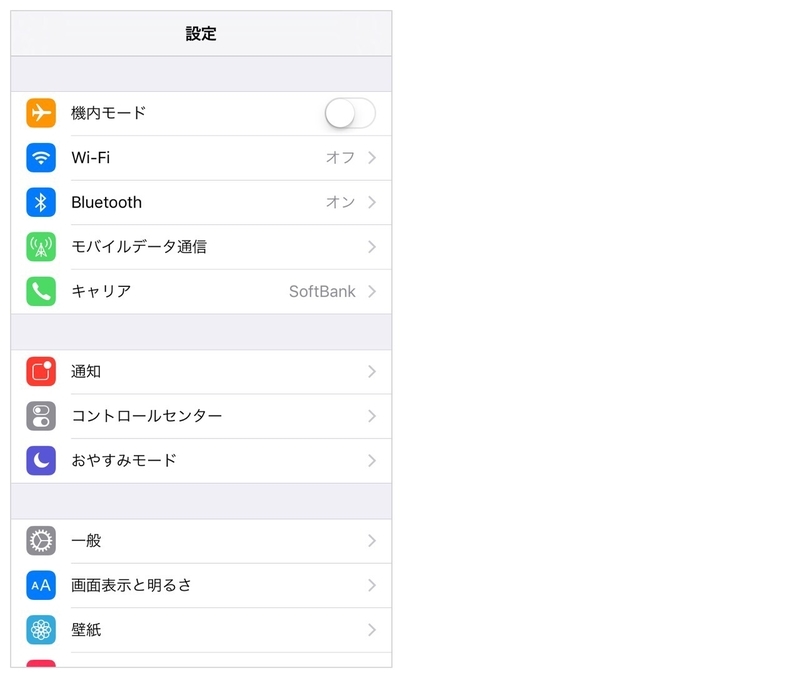Tap the red notifications icon
This screenshot has height=678, width=800.
coord(41,371)
